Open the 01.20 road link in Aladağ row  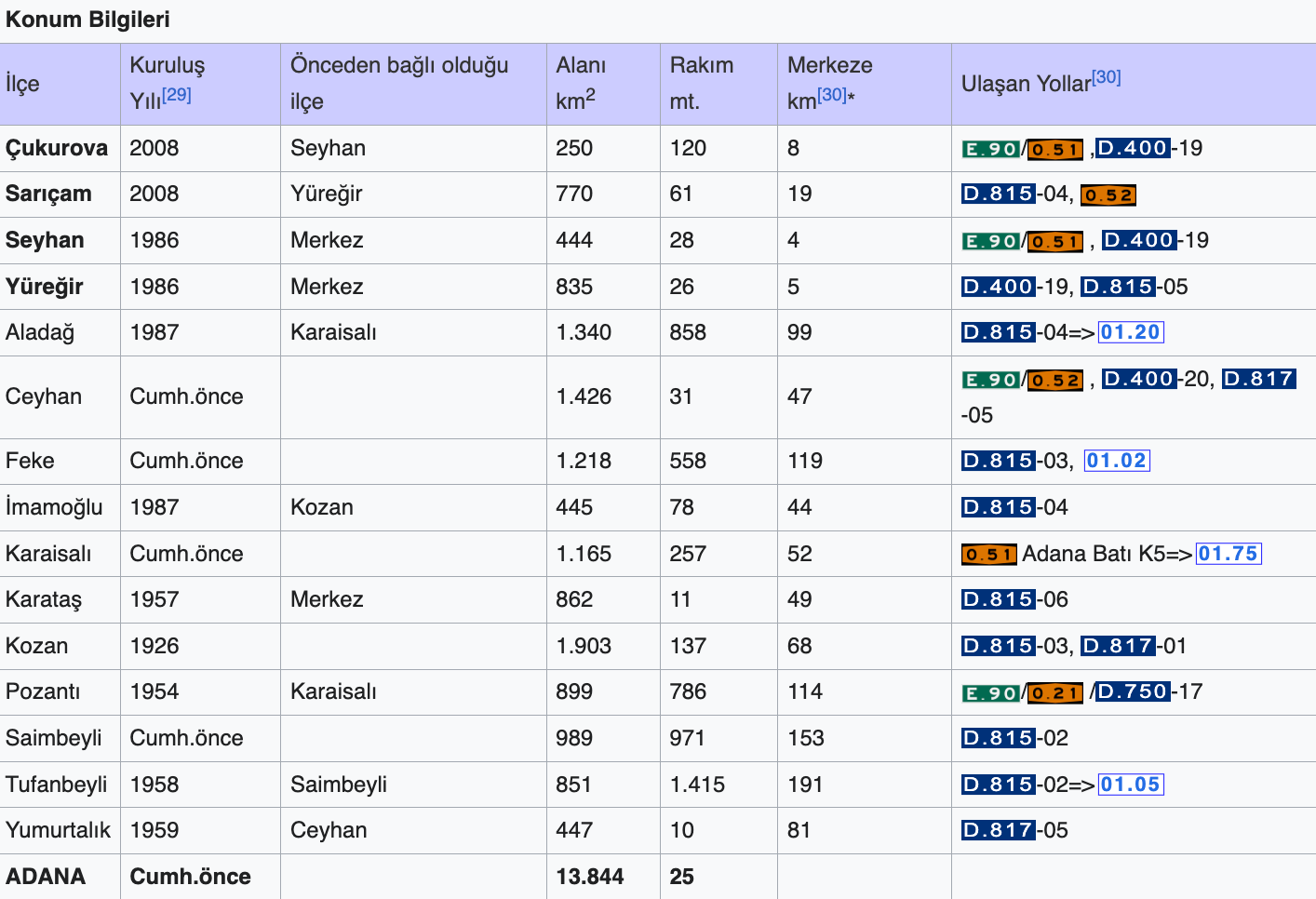1131,332
